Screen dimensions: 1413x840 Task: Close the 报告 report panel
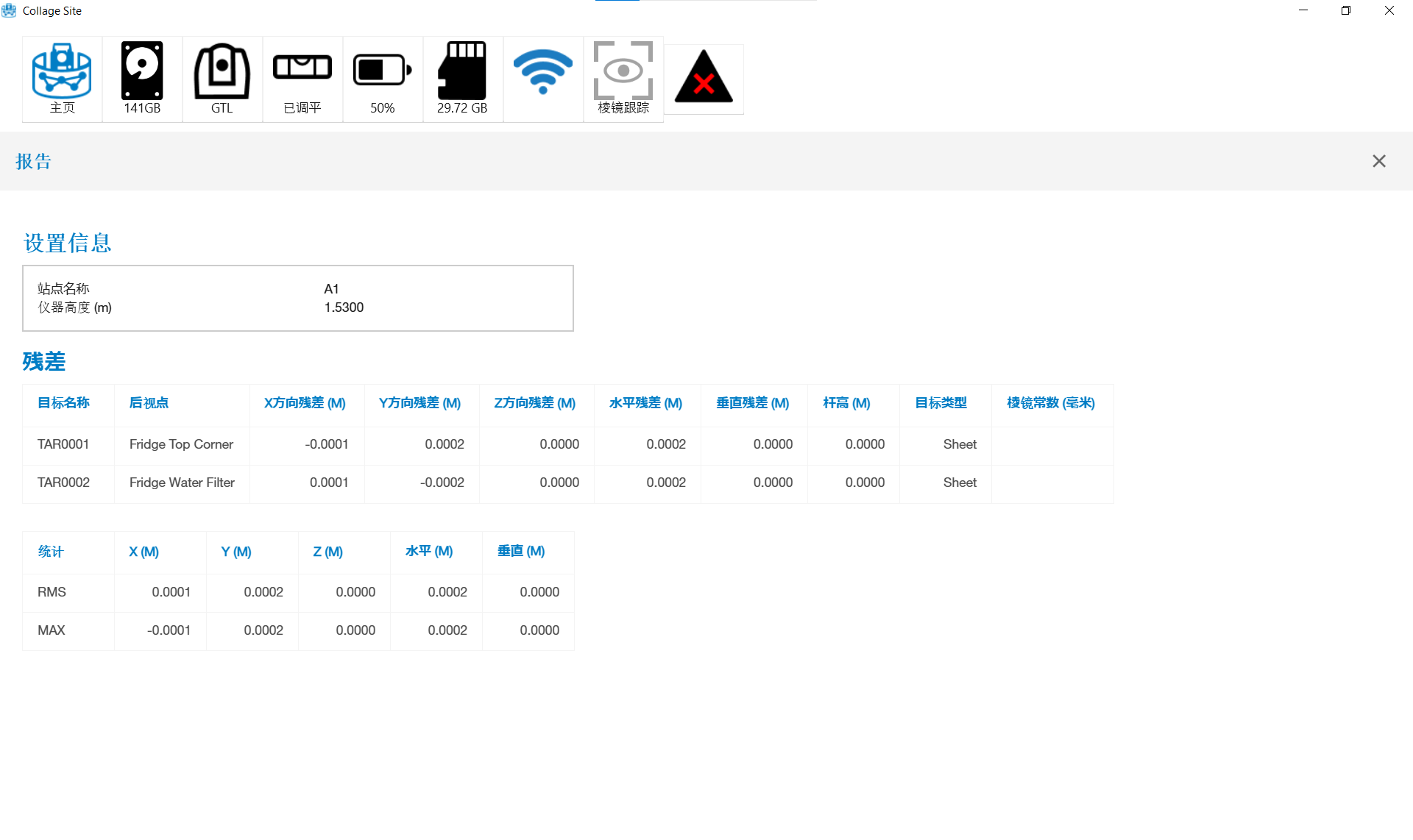[x=1379, y=161]
